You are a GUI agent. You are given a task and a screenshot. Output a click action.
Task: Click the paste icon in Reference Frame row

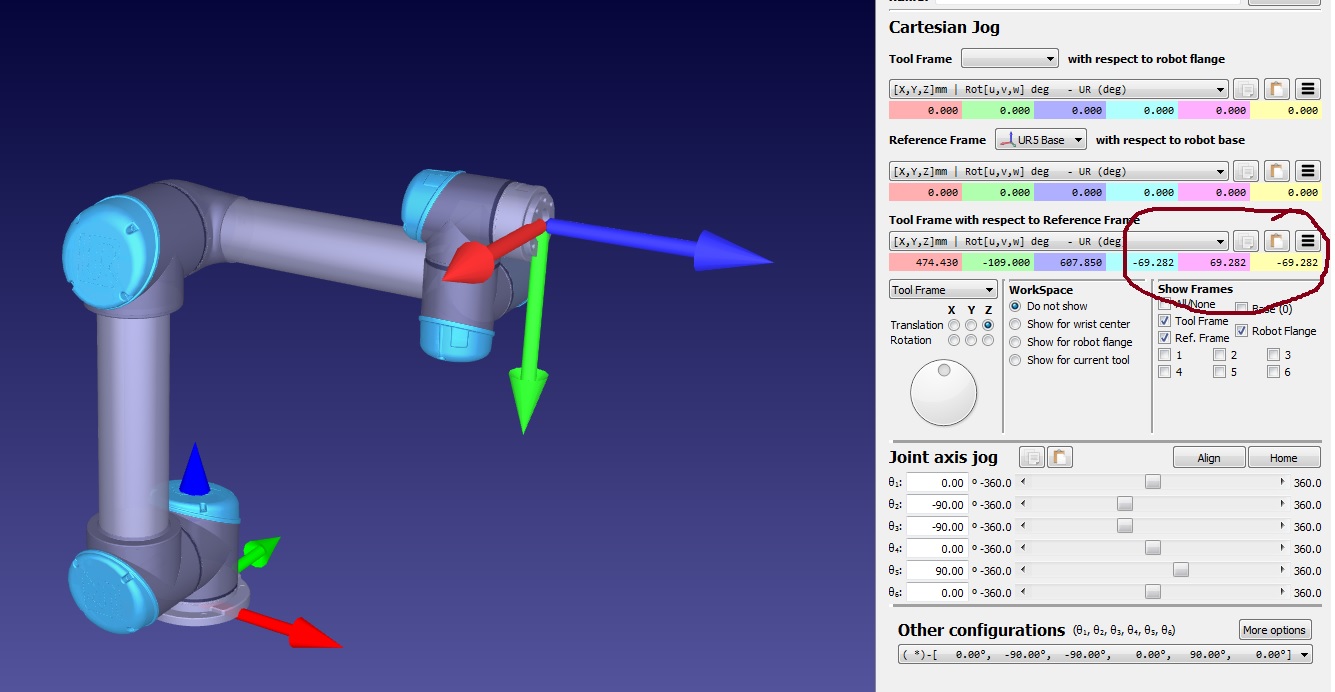click(1276, 171)
